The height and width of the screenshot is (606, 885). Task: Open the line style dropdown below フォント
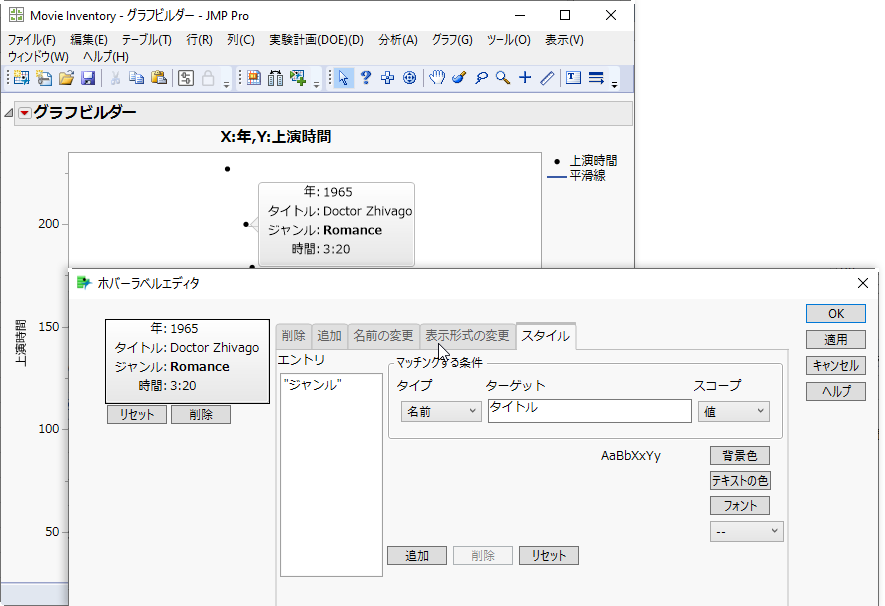point(746,532)
